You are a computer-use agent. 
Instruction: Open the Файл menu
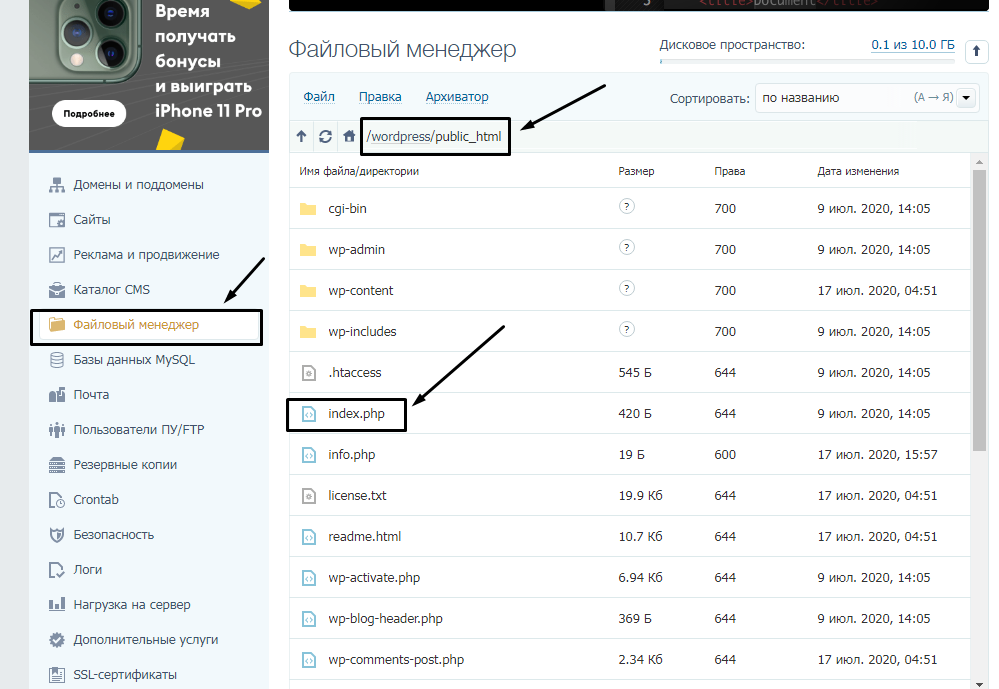pyautogui.click(x=318, y=97)
